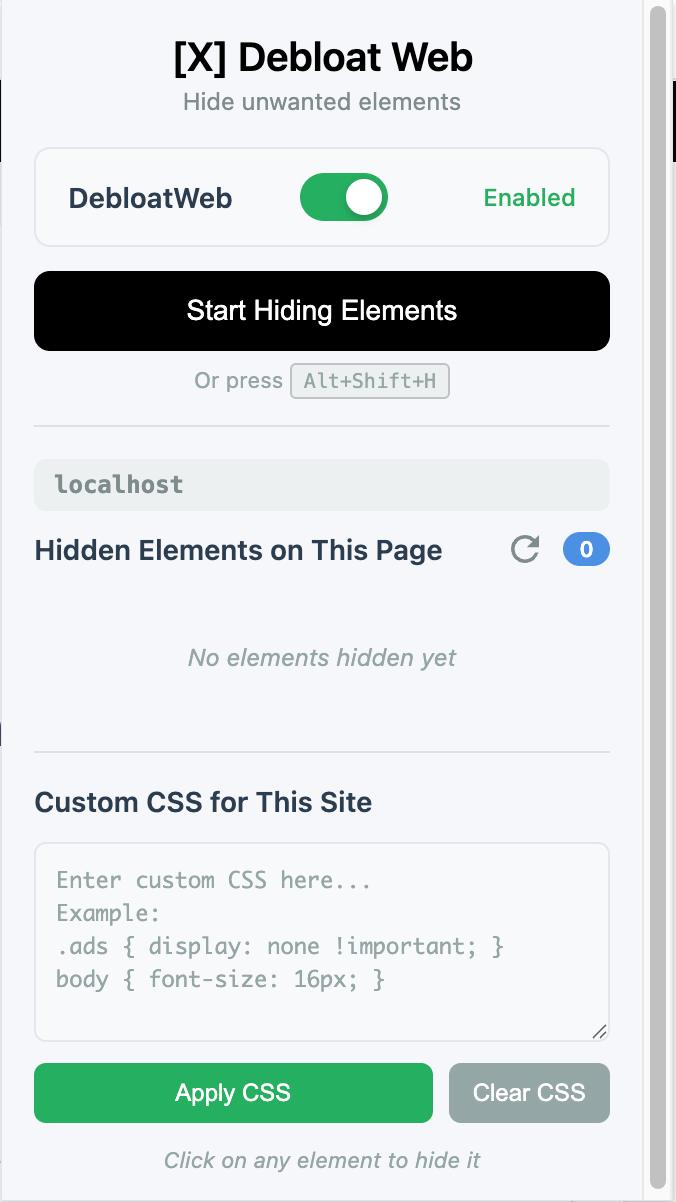The image size is (676, 1202).
Task: Click the hidden elements count badge
Action: (x=586, y=549)
